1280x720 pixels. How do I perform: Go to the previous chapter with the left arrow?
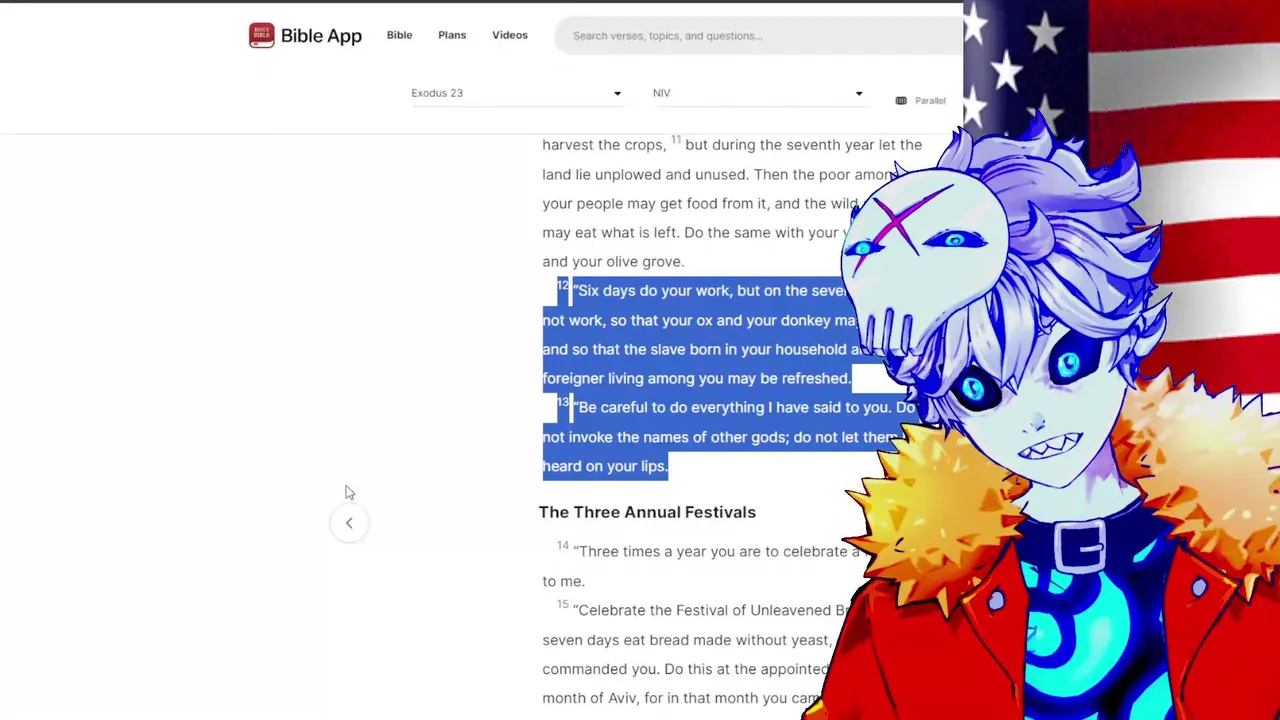tap(349, 523)
